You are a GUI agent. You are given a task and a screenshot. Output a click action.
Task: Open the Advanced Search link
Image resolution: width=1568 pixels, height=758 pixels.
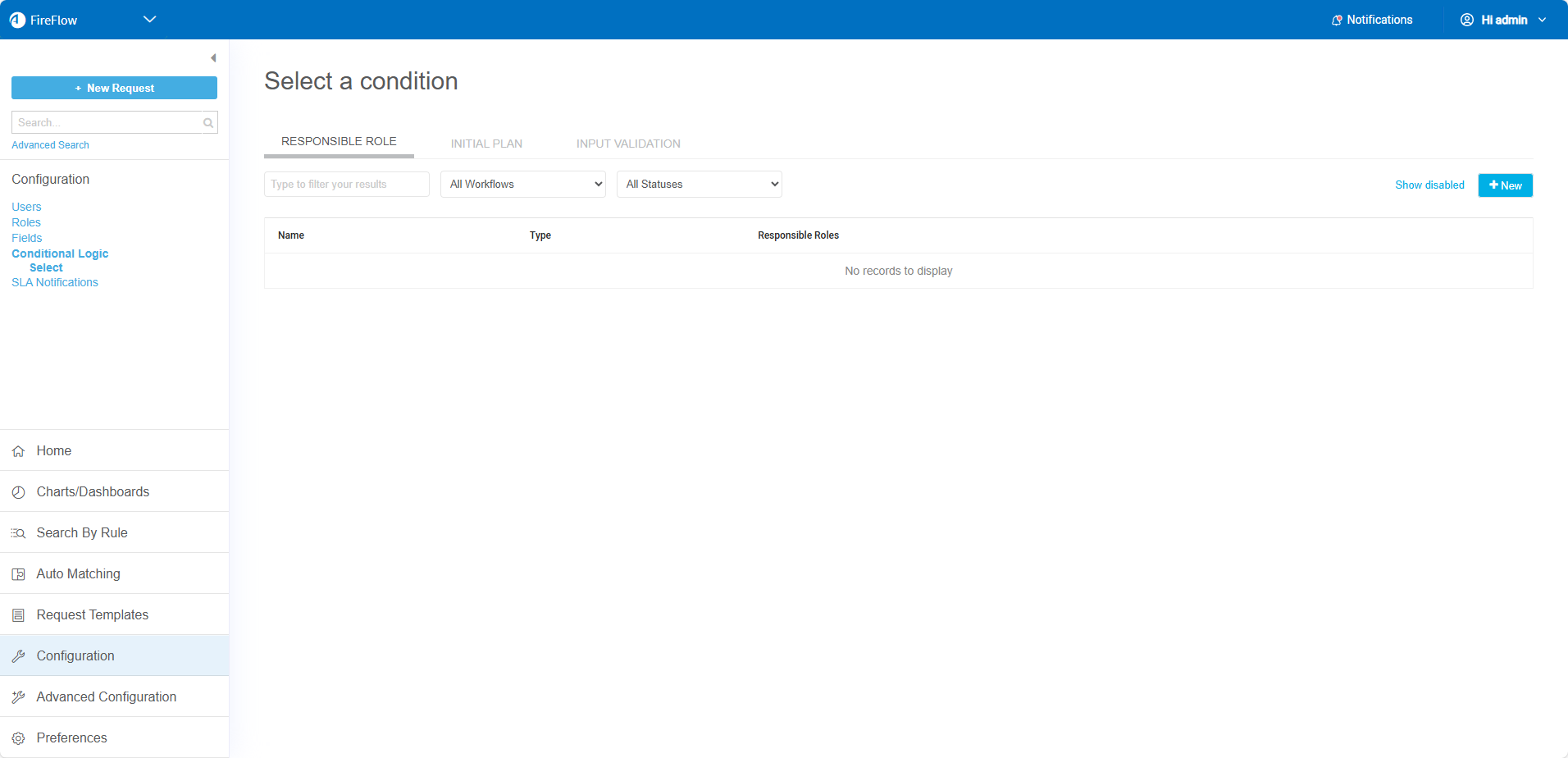(x=50, y=145)
